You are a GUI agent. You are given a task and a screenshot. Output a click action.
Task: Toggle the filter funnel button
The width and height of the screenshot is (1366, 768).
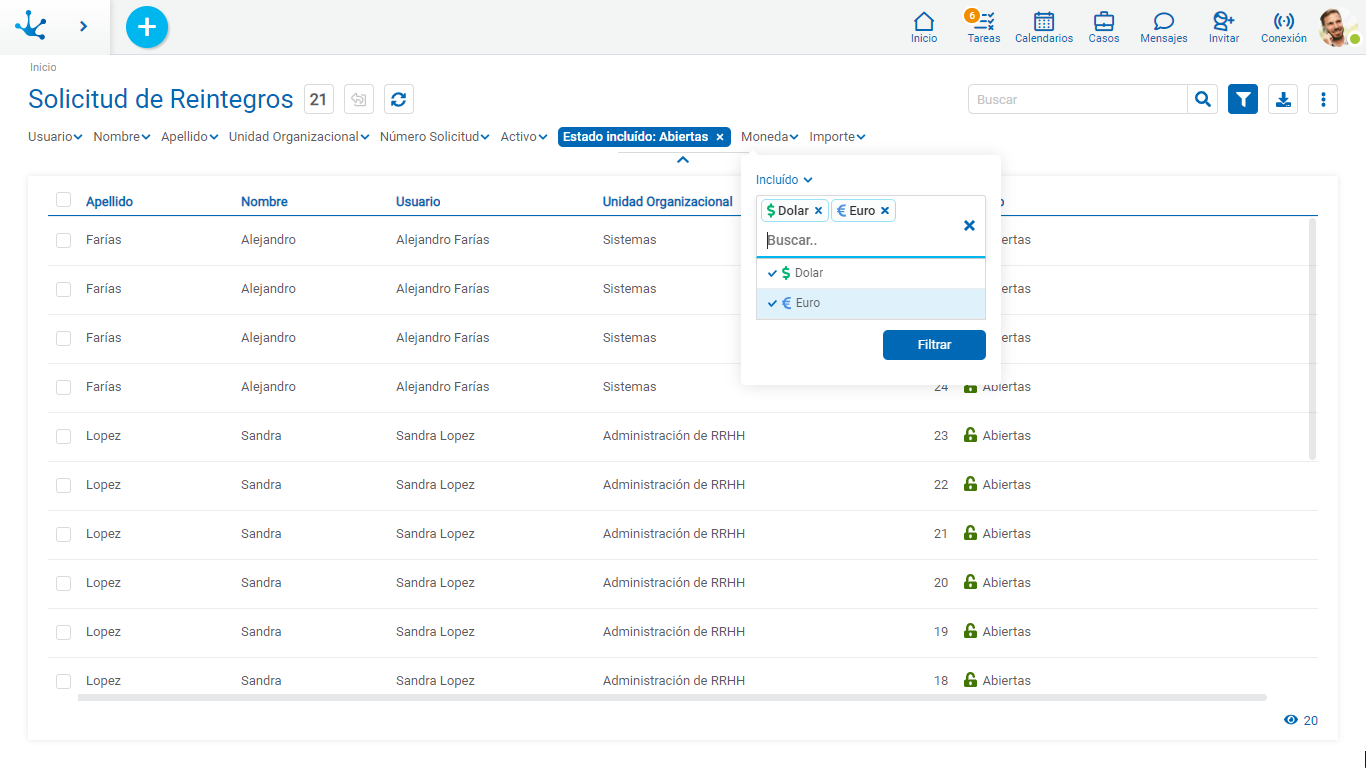point(1243,99)
